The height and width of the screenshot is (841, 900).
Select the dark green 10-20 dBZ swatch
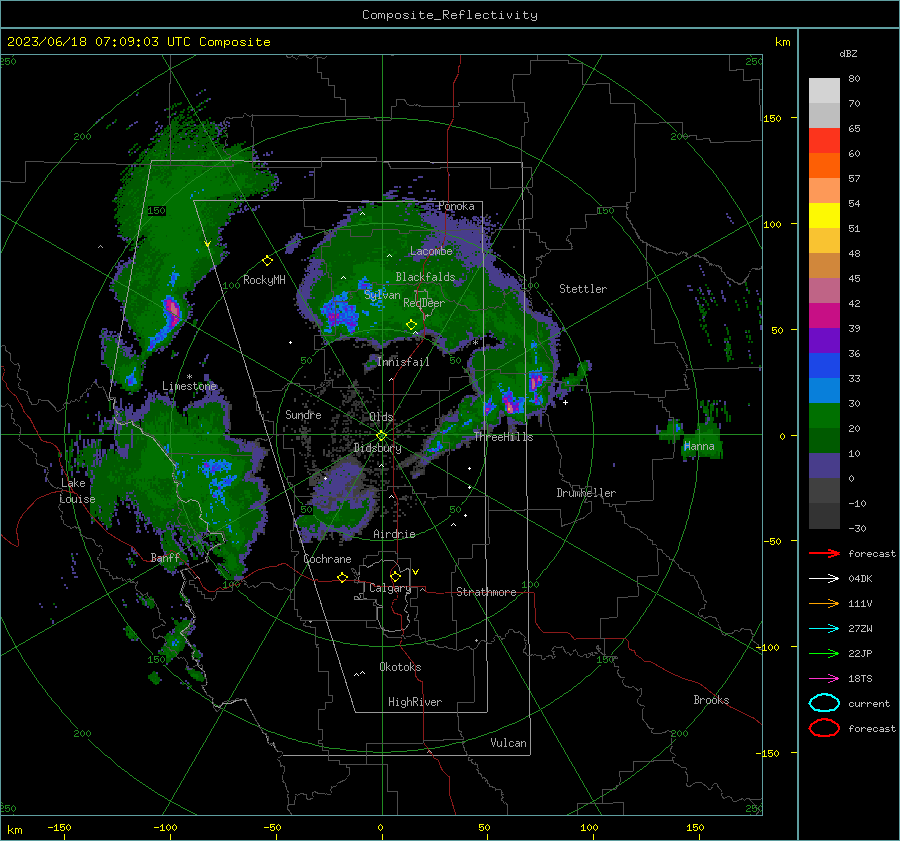[x=824, y=441]
